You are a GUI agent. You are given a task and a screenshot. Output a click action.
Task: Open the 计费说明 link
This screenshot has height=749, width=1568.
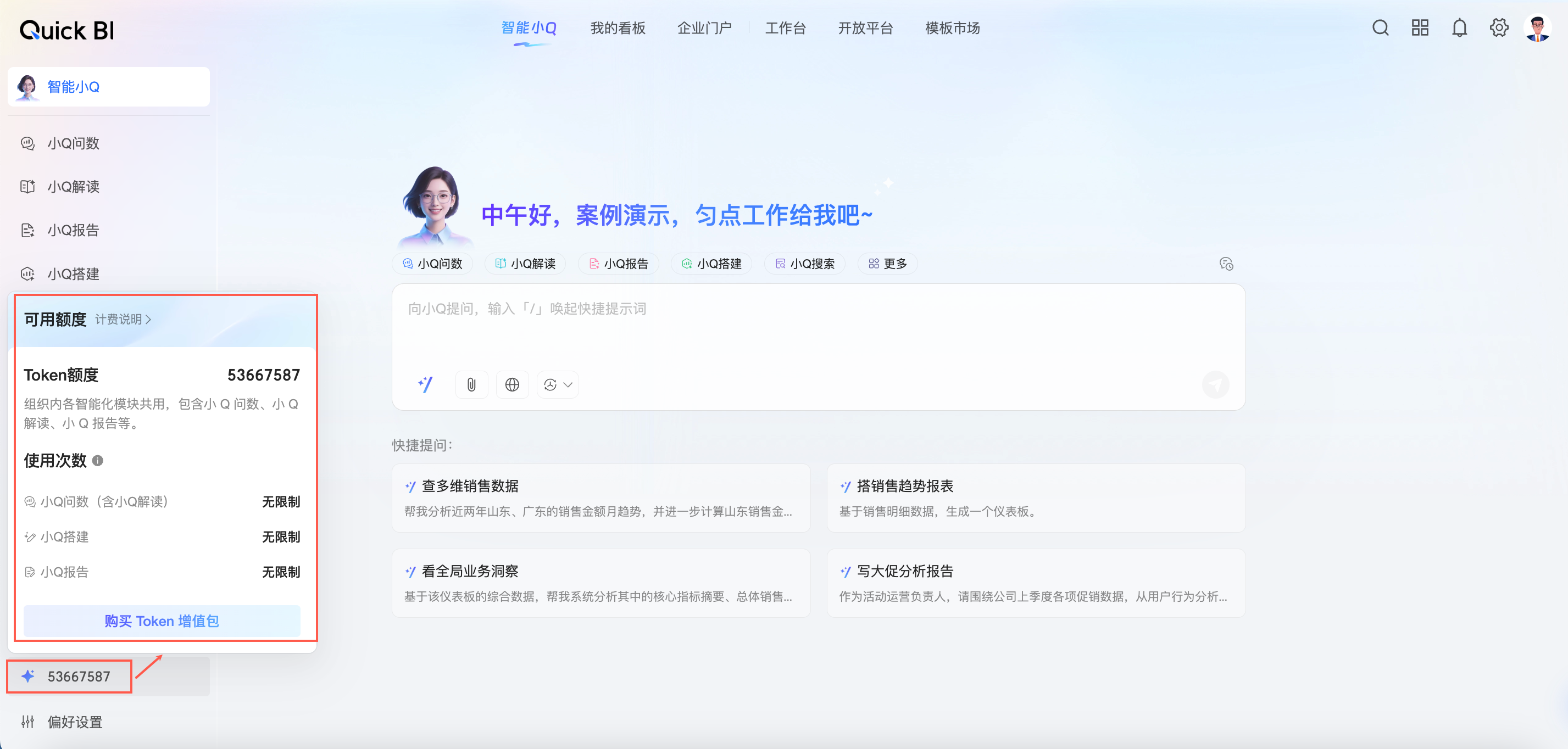pos(123,320)
